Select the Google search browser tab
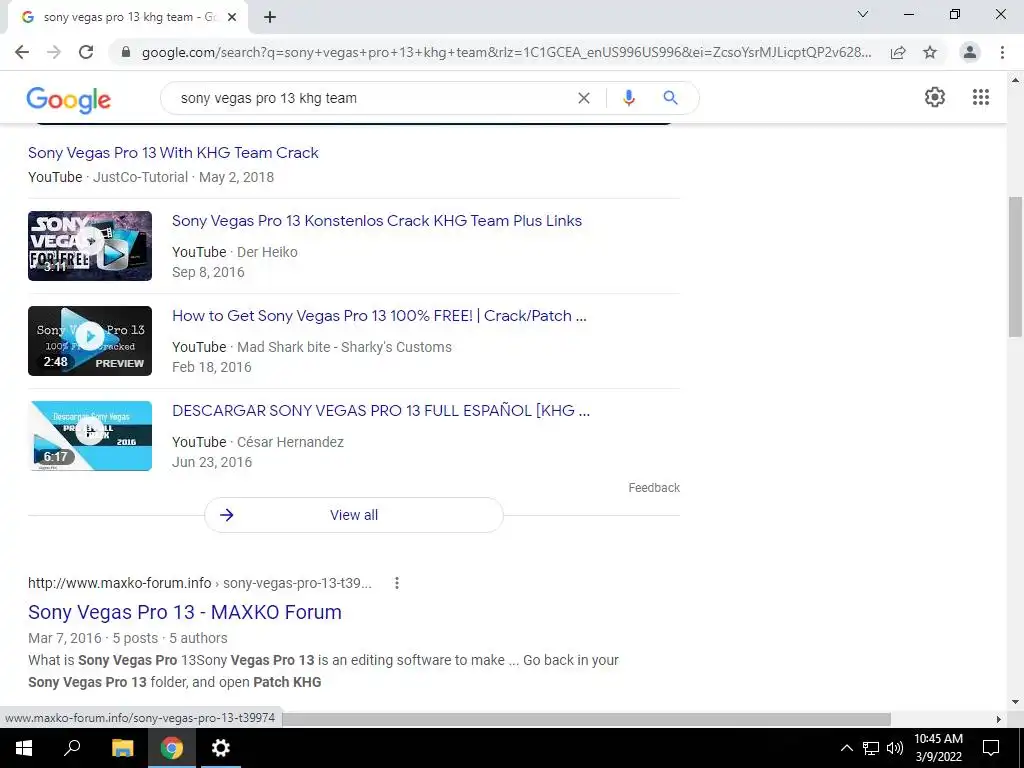This screenshot has height=768, width=1024. (127, 17)
